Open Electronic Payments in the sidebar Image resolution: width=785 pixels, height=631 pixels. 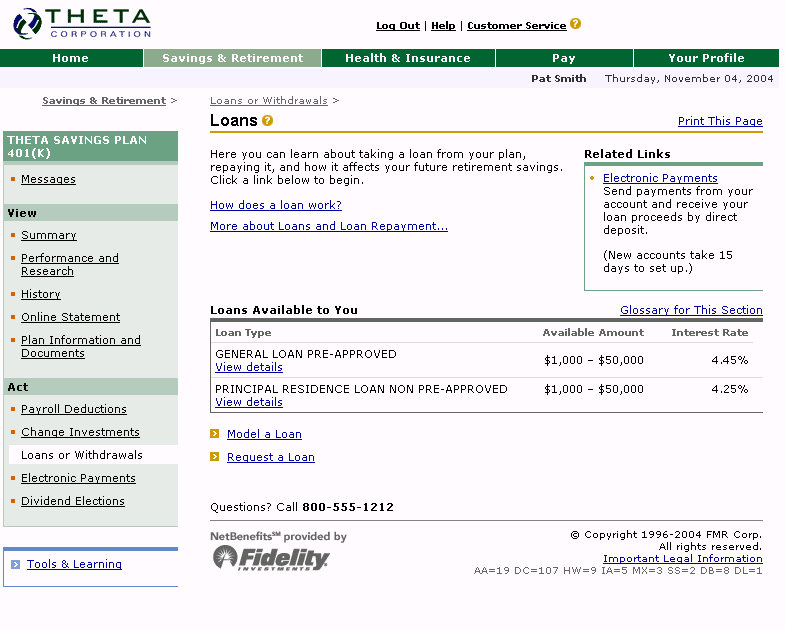point(78,478)
